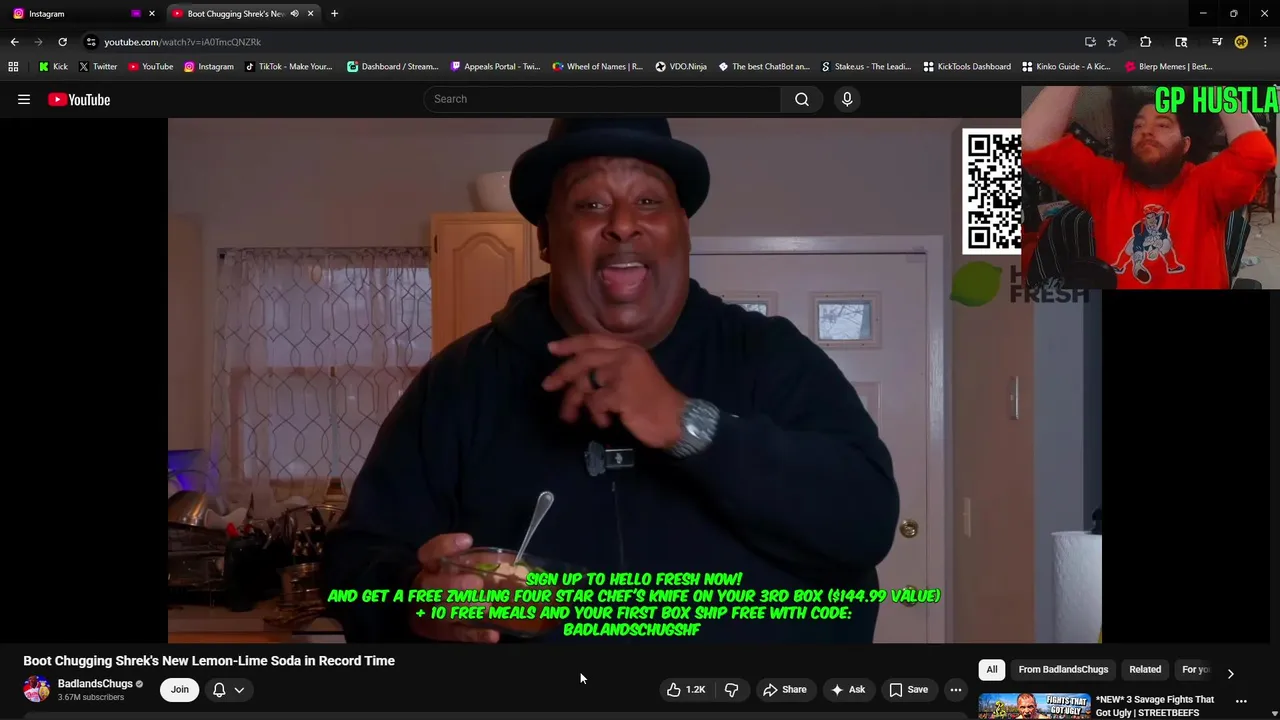Viewport: 1280px width, 720px height.
Task: Close the Instagram browser tab
Action: [x=152, y=14]
